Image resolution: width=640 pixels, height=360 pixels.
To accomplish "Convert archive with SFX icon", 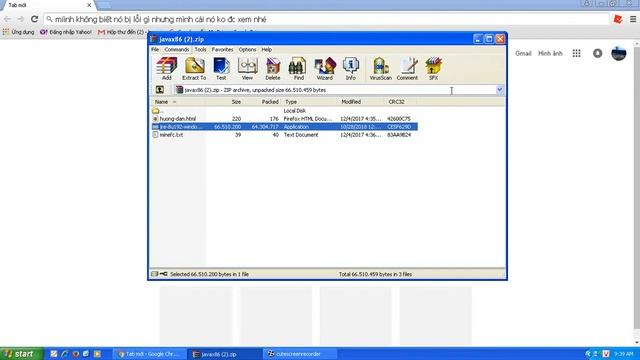I will pos(433,68).
